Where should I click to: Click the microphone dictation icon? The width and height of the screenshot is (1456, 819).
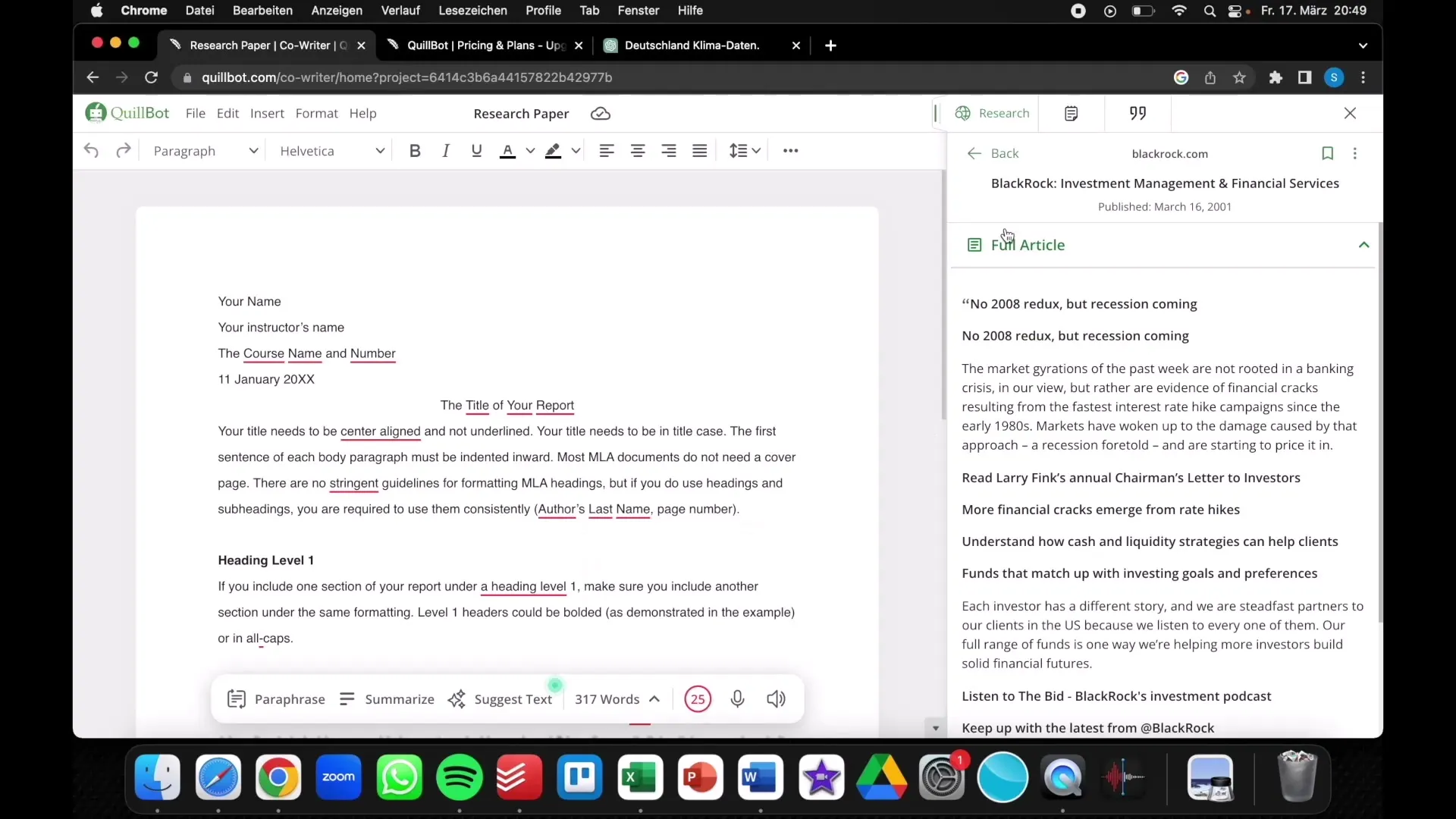pyautogui.click(x=737, y=698)
